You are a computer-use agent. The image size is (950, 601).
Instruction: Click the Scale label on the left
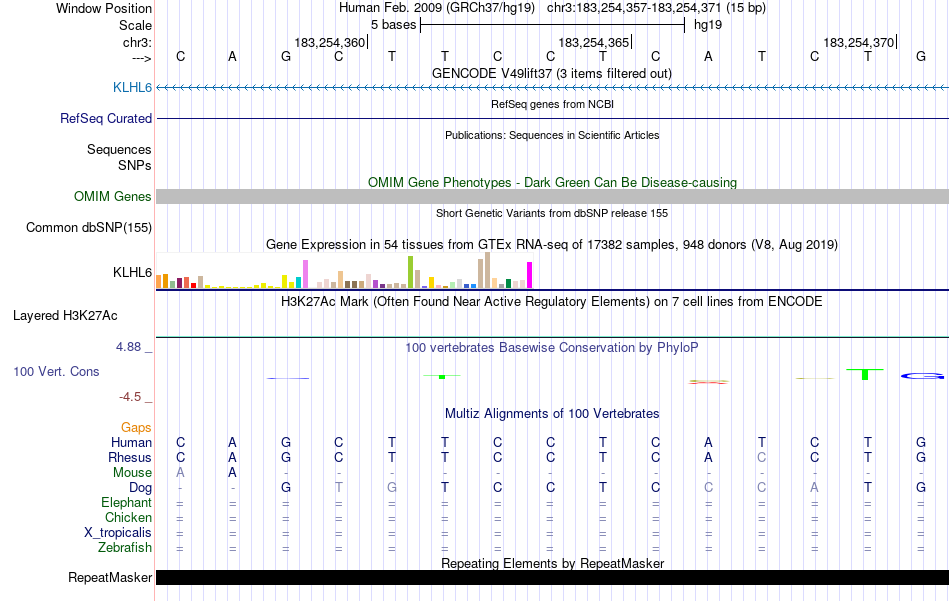point(135,25)
